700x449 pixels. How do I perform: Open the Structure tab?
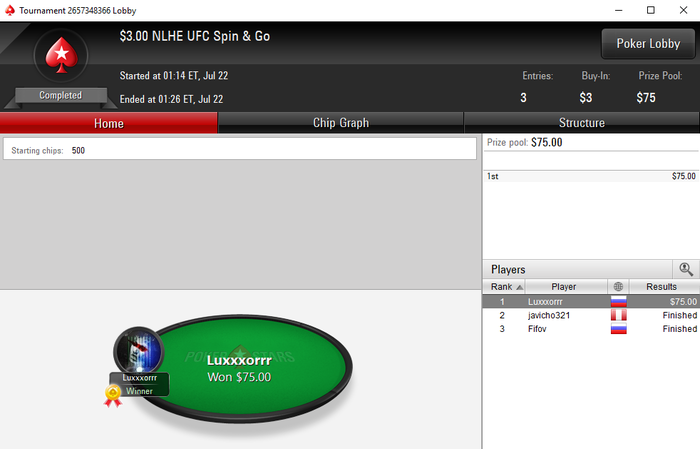click(x=582, y=123)
